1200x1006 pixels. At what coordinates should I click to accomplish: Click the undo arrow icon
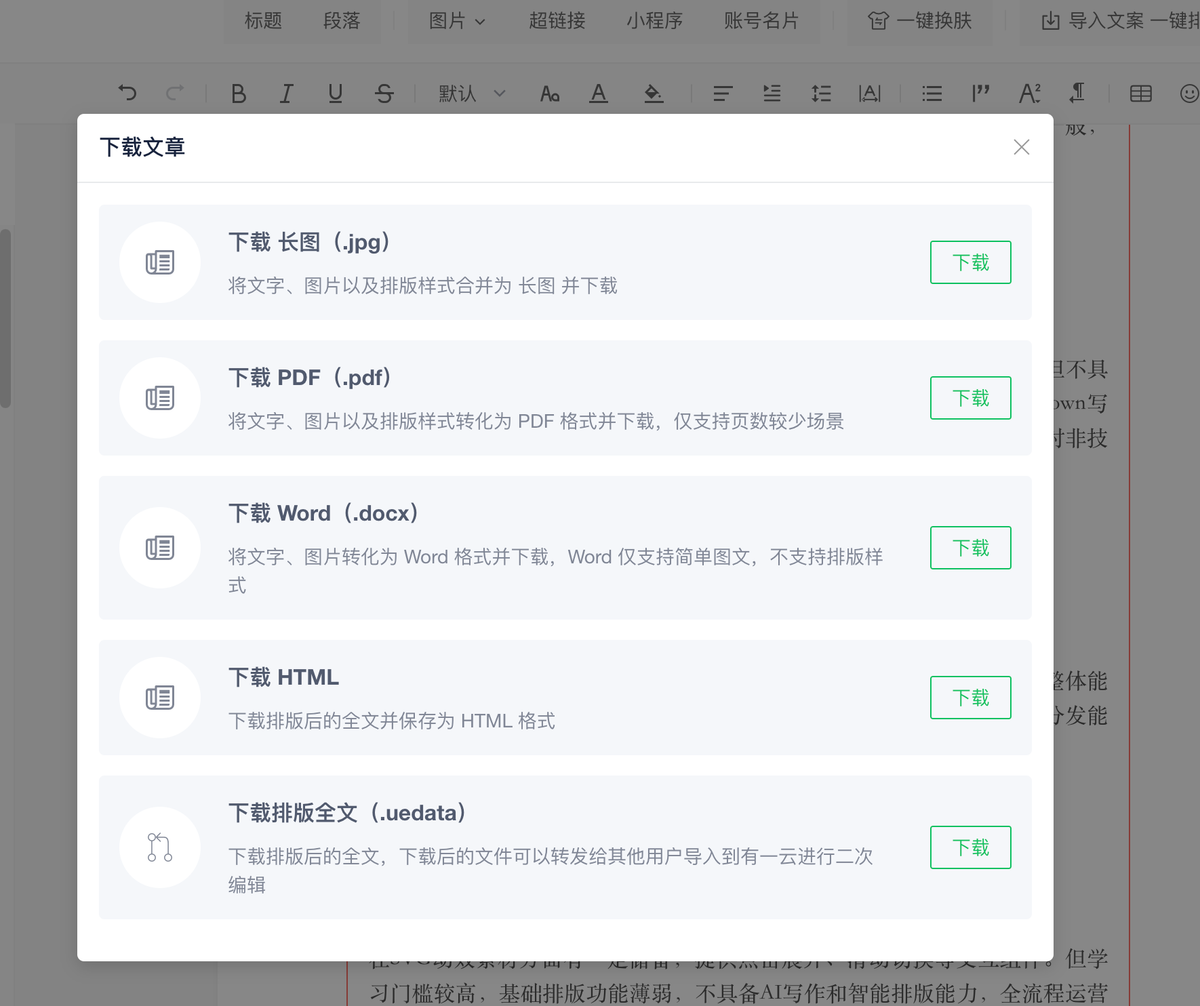[x=127, y=93]
